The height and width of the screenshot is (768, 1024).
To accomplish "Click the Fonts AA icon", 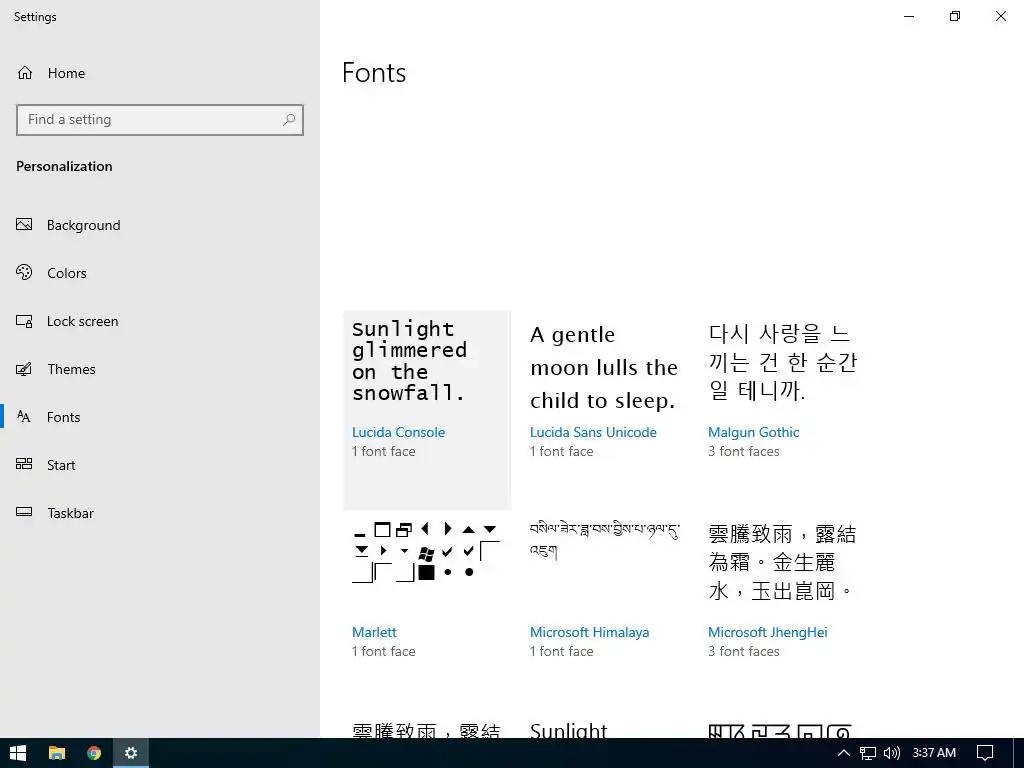I will (x=24, y=417).
